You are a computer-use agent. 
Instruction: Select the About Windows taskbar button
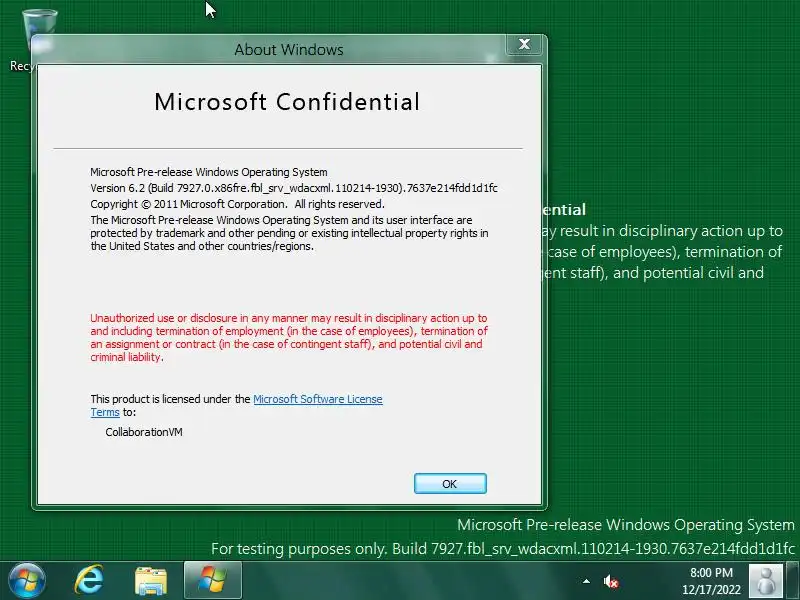pyautogui.click(x=213, y=580)
